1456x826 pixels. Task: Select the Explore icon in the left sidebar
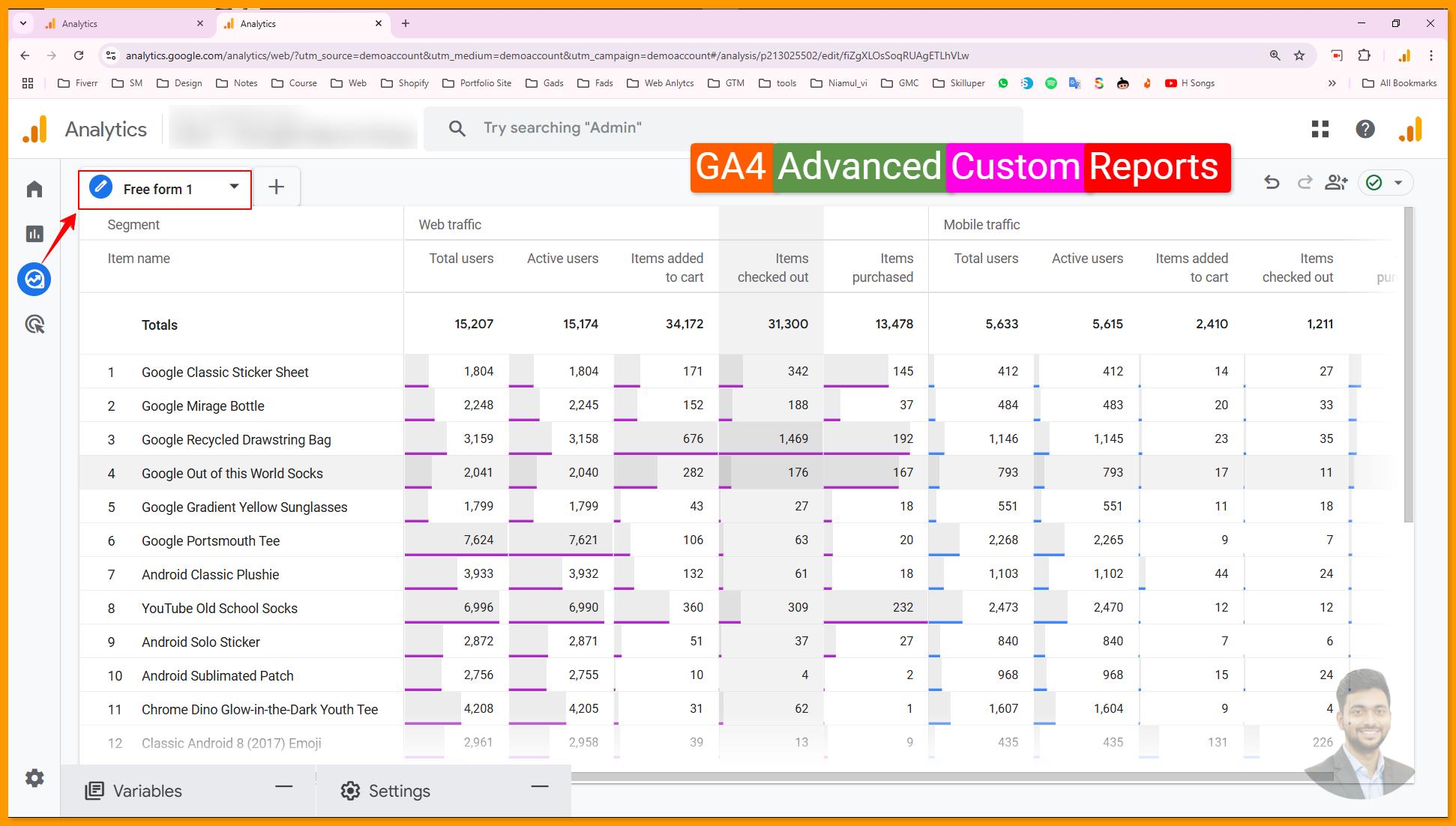click(34, 280)
